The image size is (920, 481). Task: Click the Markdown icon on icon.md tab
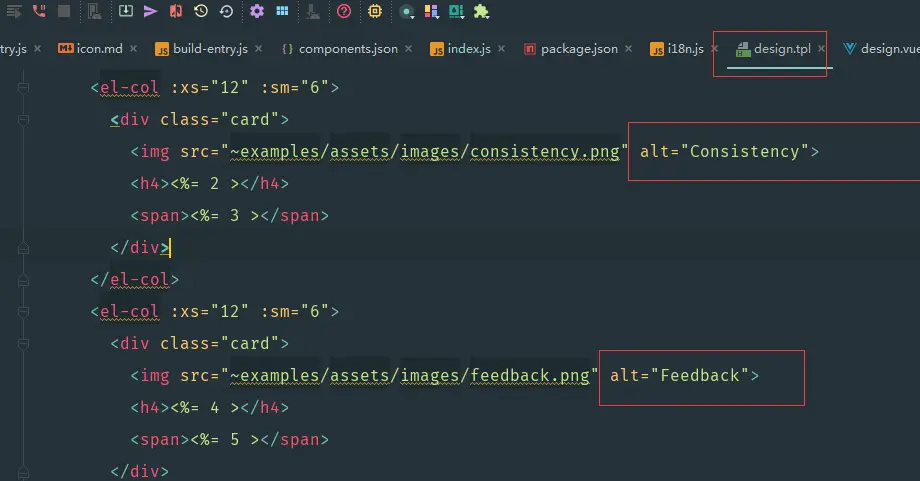[x=65, y=49]
